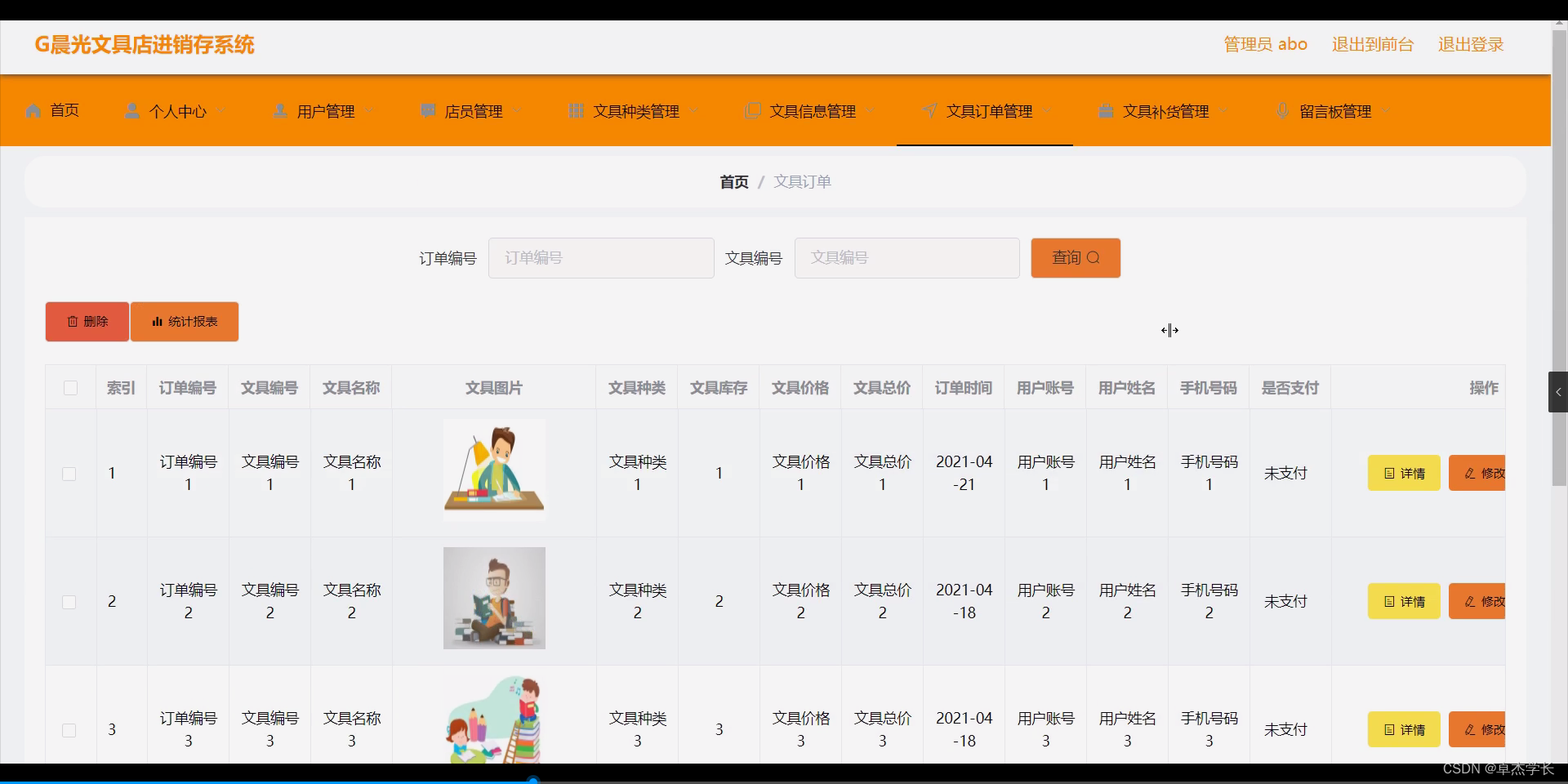Open 详情 for order row 2
The width and height of the screenshot is (1568, 784).
tap(1404, 602)
